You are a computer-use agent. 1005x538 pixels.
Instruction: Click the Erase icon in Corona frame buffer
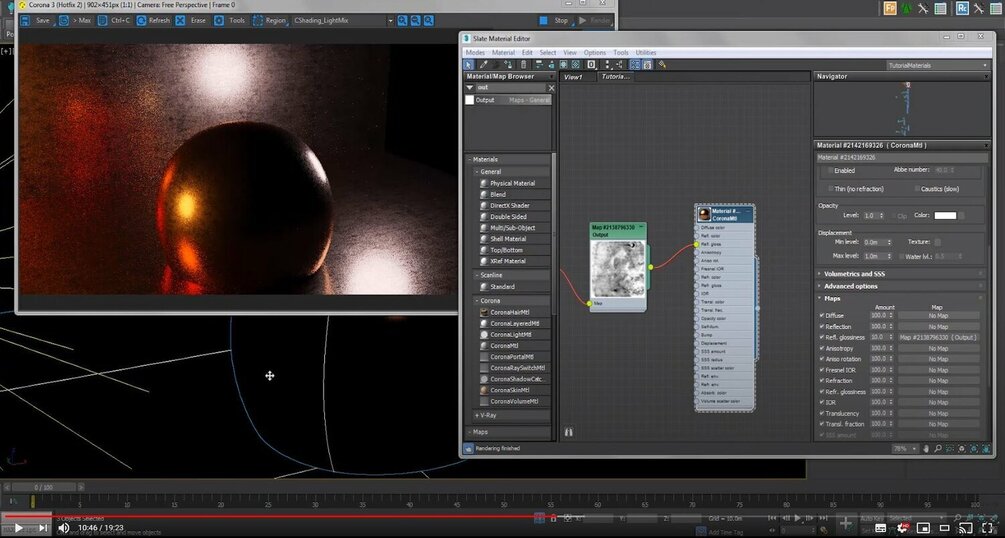180,21
